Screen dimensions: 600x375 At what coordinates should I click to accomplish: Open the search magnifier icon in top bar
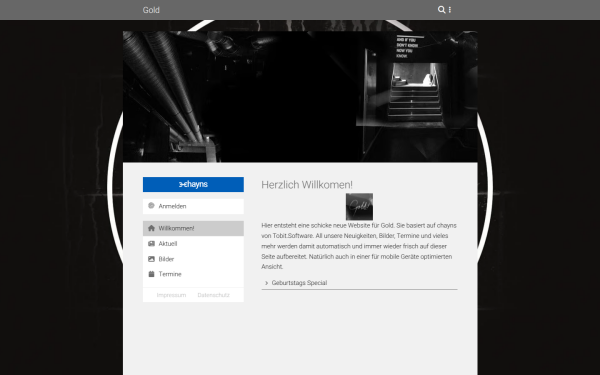click(x=441, y=10)
